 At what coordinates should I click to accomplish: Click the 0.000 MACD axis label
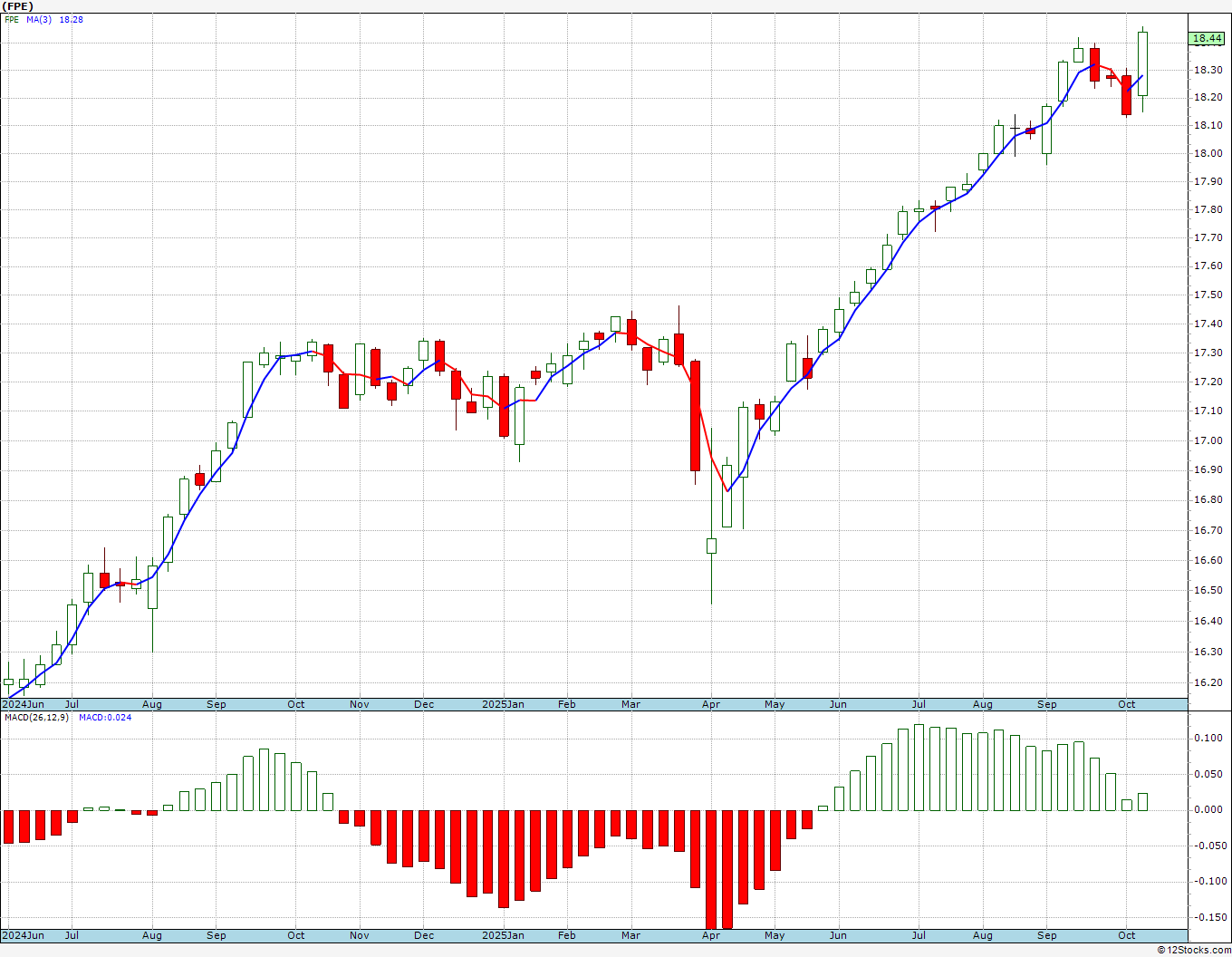tap(1207, 809)
